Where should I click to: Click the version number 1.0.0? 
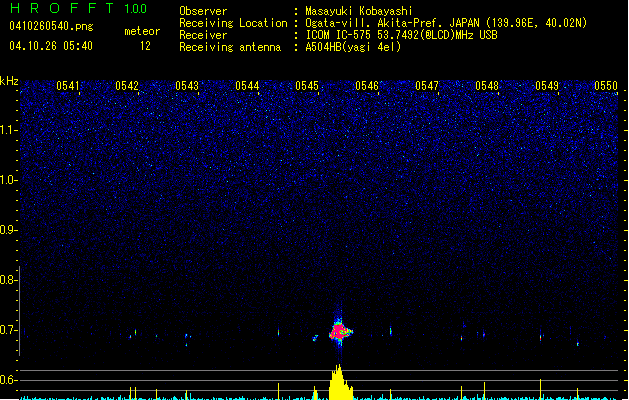pos(135,9)
